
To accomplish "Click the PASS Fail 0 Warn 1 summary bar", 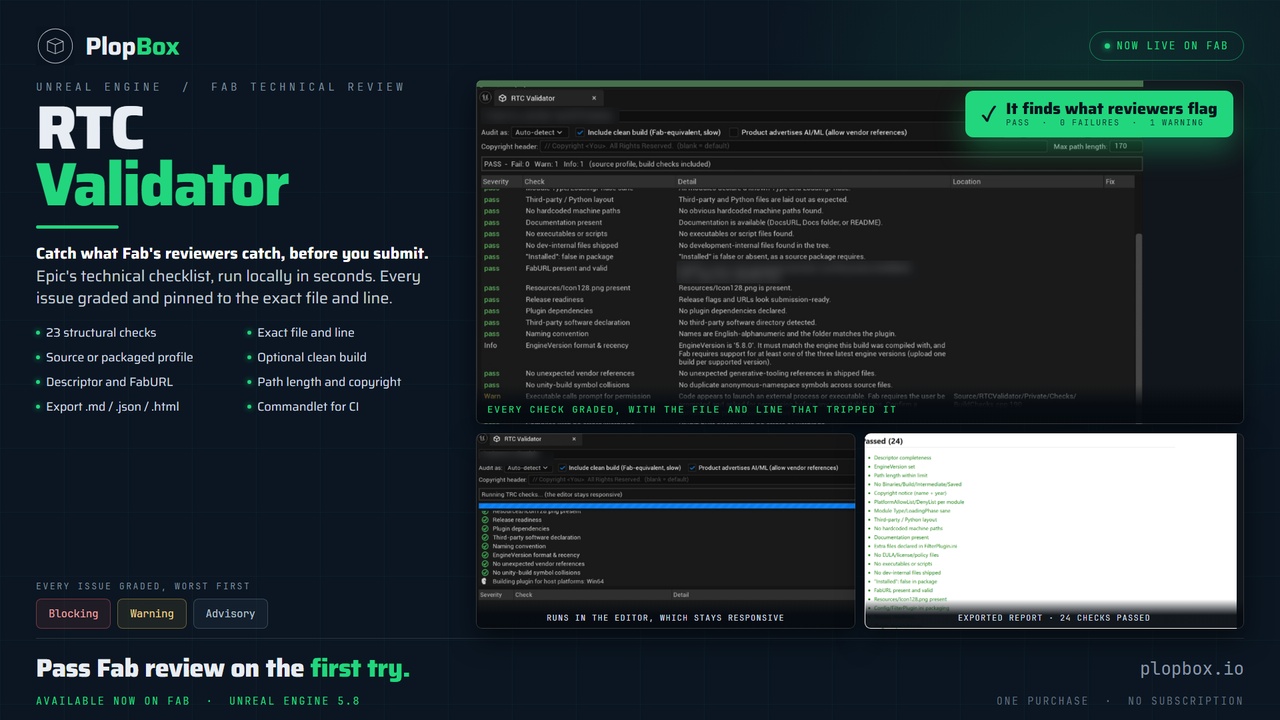I will 810,164.
